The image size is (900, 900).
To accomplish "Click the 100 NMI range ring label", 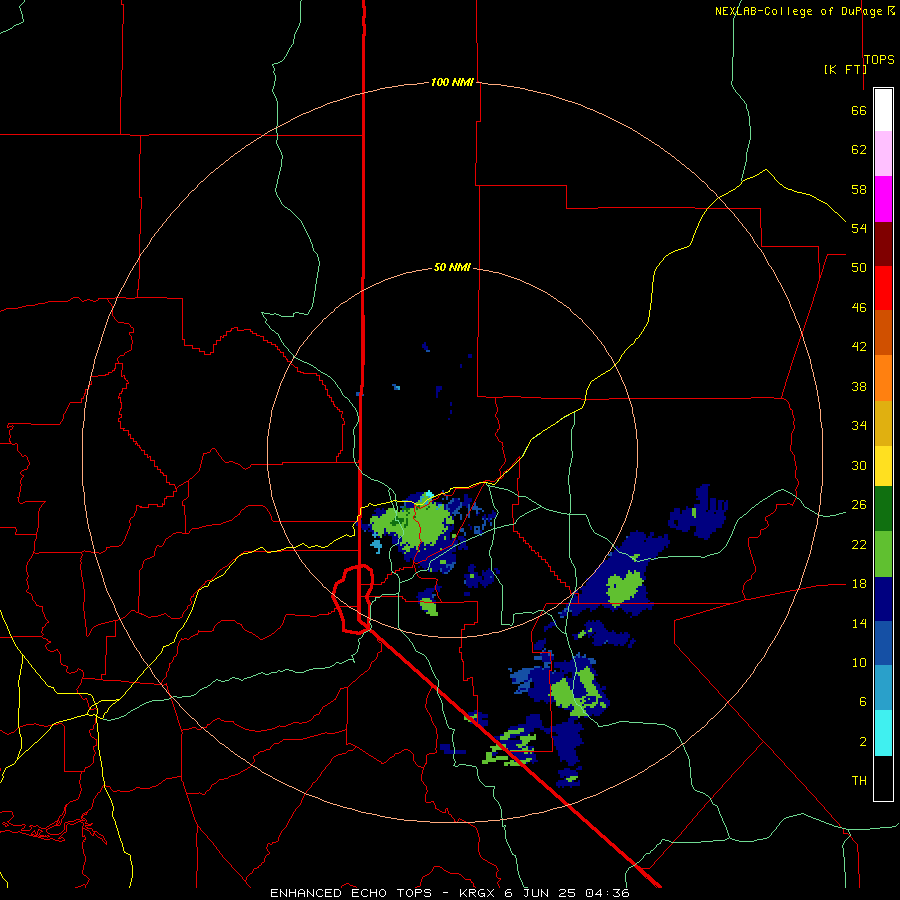I will pyautogui.click(x=452, y=82).
